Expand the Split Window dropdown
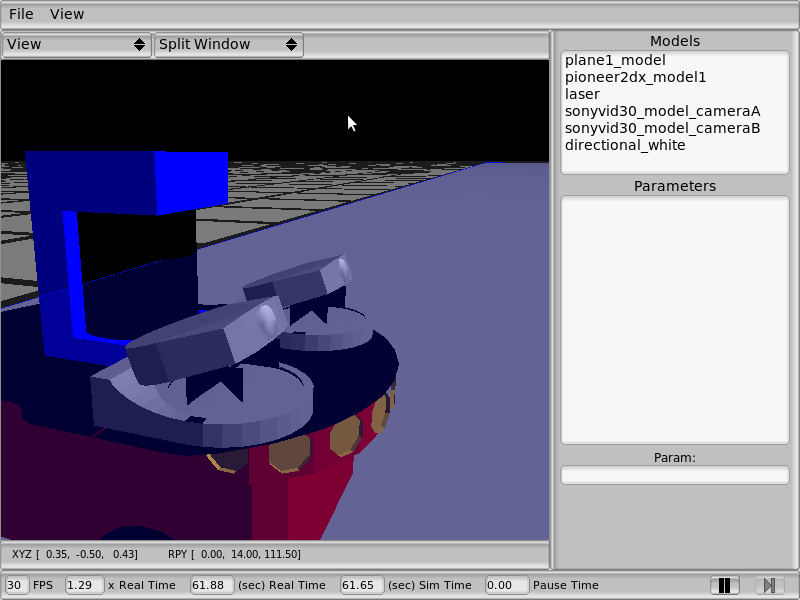Screen dimensions: 800x600 point(229,44)
